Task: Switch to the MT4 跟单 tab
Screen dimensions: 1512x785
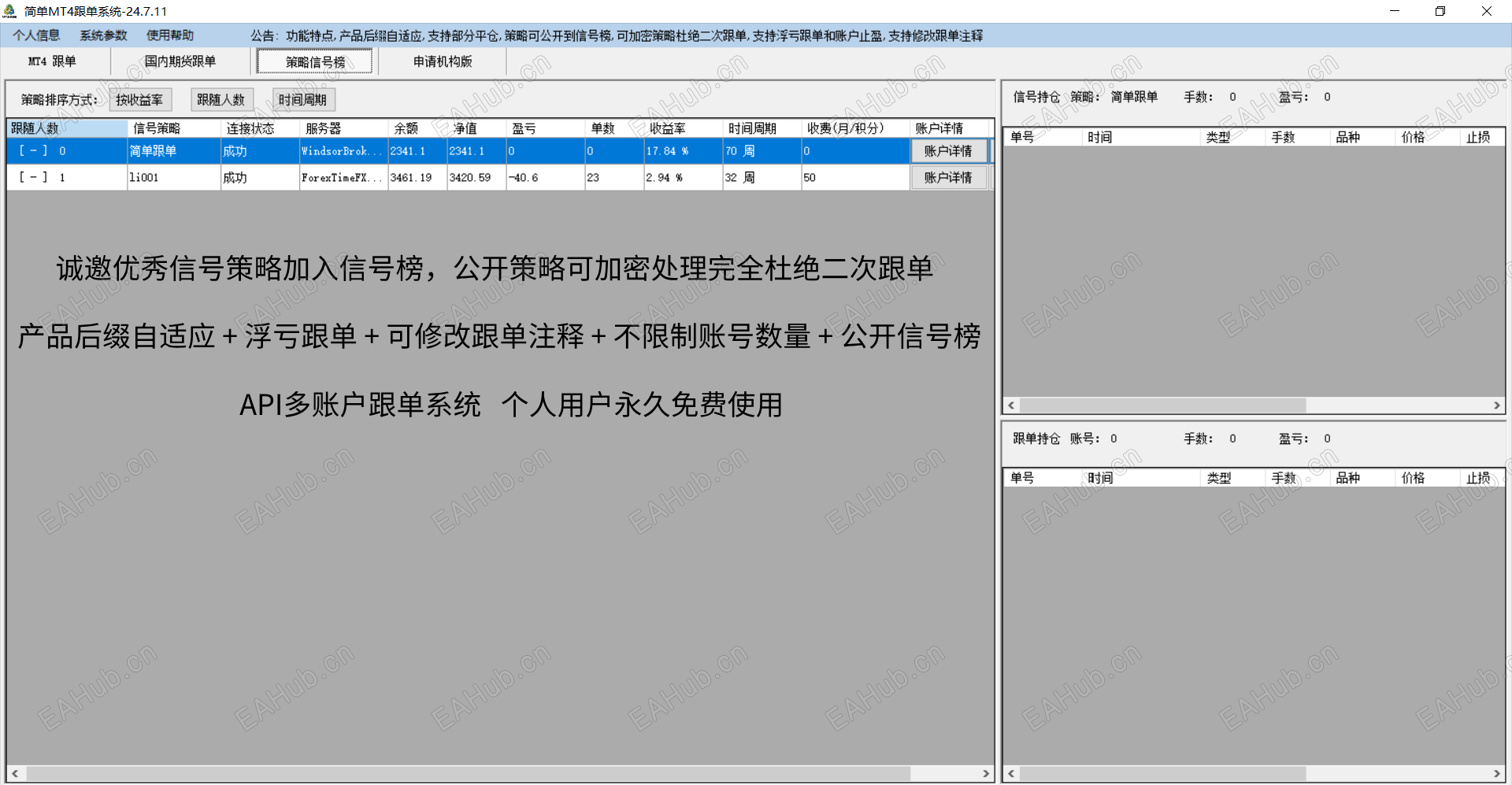Action: pos(52,61)
